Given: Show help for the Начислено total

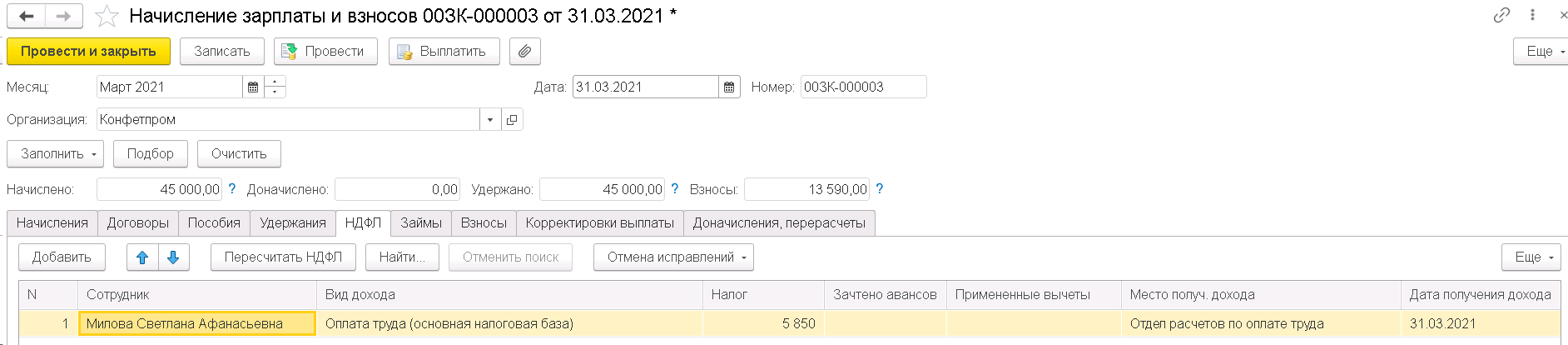Looking at the screenshot, I should click(232, 189).
